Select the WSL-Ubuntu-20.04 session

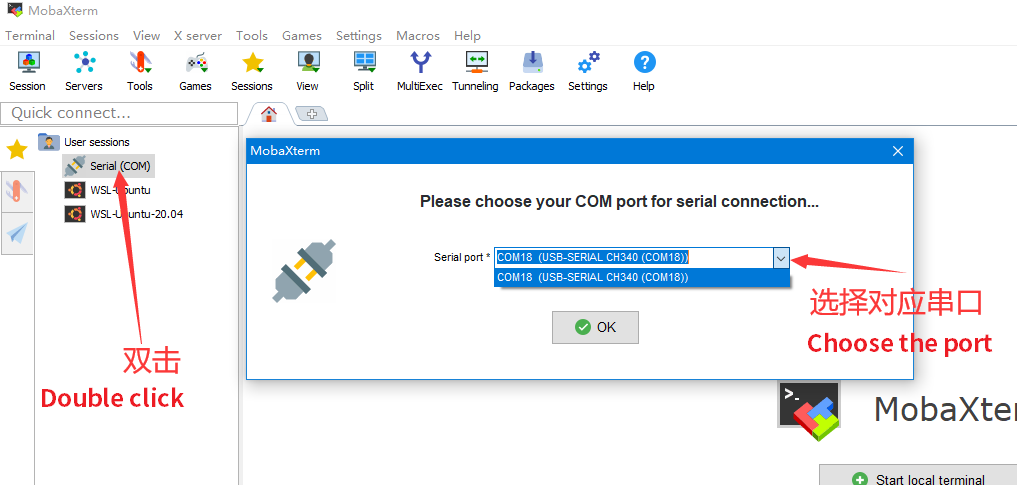coord(135,214)
